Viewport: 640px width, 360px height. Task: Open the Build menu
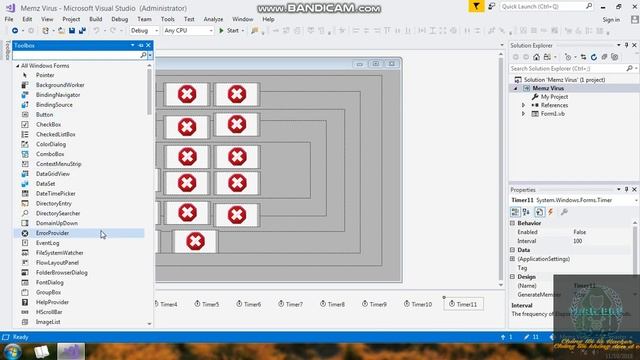point(96,19)
